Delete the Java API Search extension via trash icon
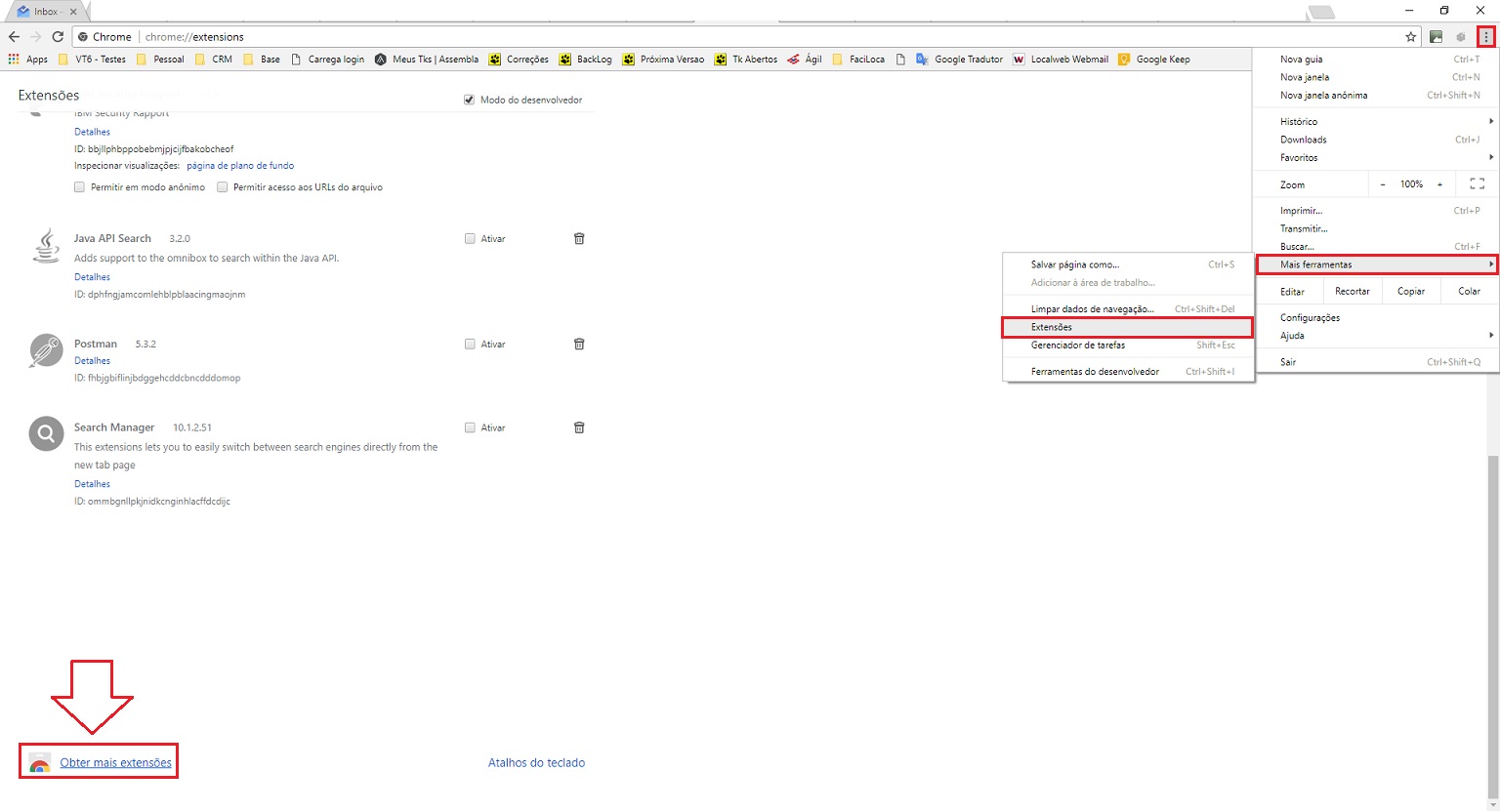The width and height of the screenshot is (1500, 812). click(x=579, y=239)
